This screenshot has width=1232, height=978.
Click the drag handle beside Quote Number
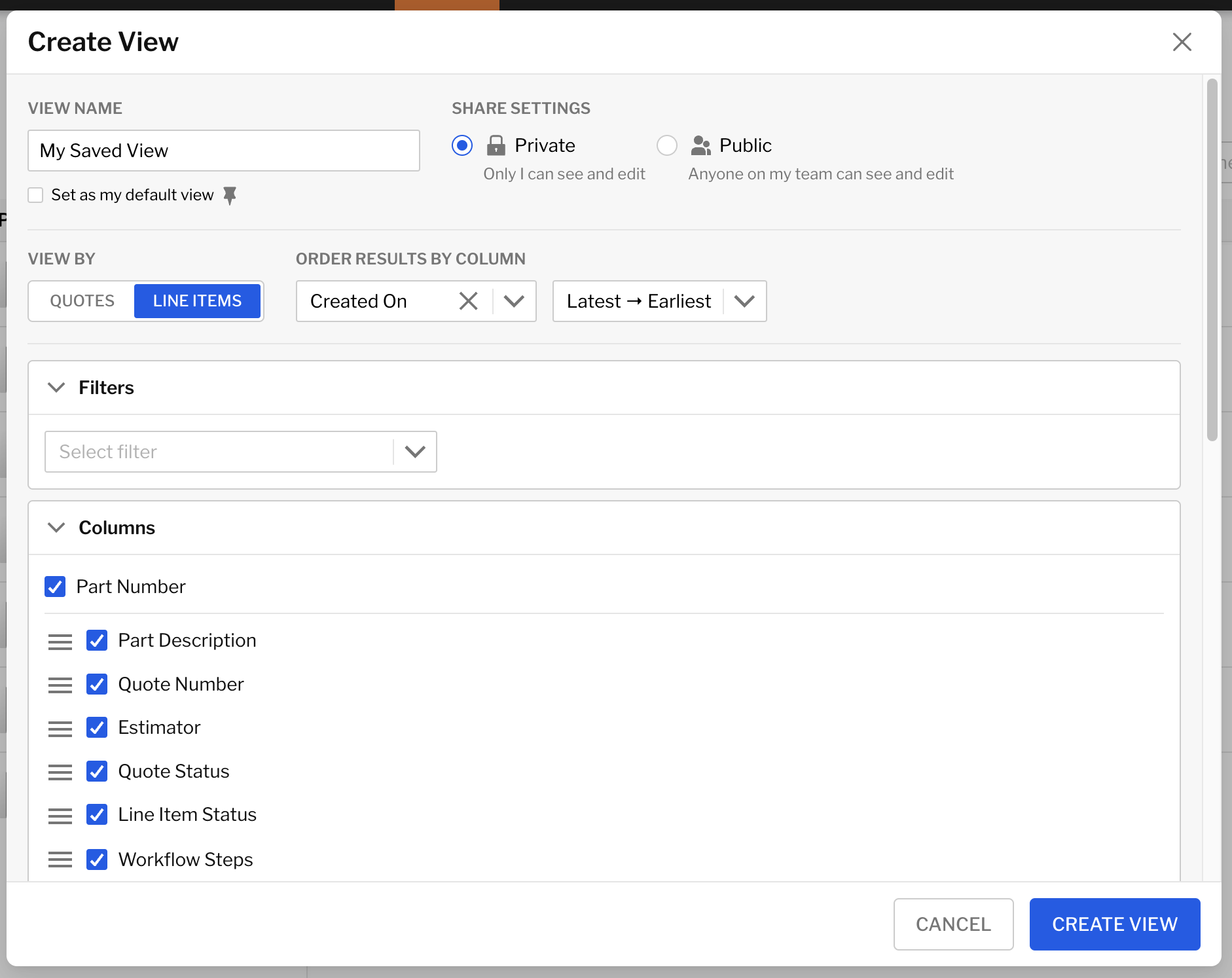coord(60,685)
